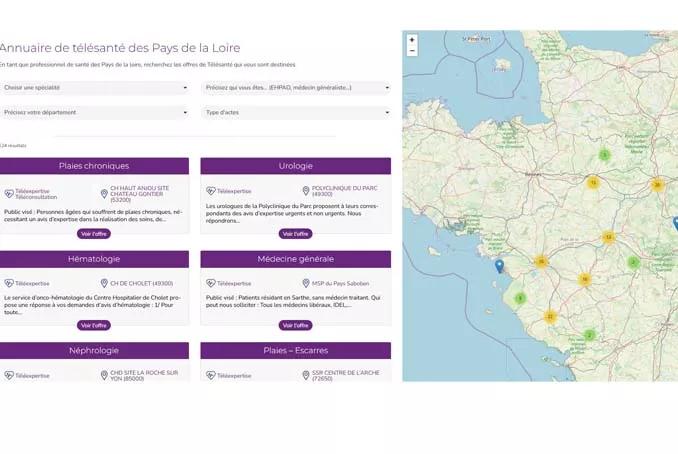The image size is (678, 454).
Task: Click pin icon next to MSP du Pays Sabolien
Action: [x=305, y=283]
